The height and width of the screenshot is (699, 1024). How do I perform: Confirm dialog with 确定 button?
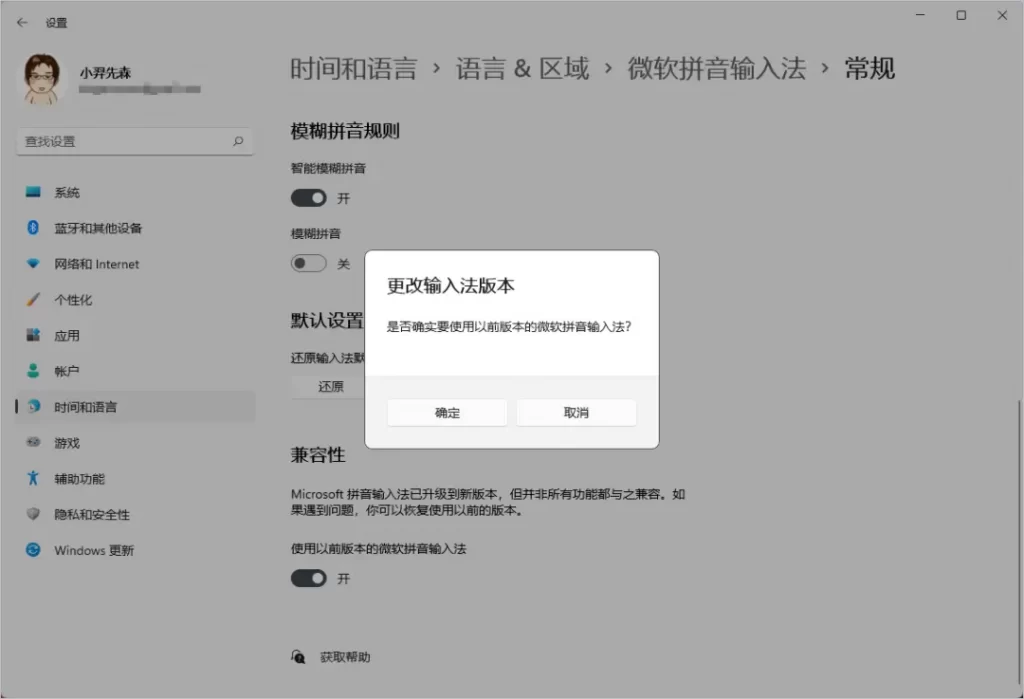click(446, 412)
